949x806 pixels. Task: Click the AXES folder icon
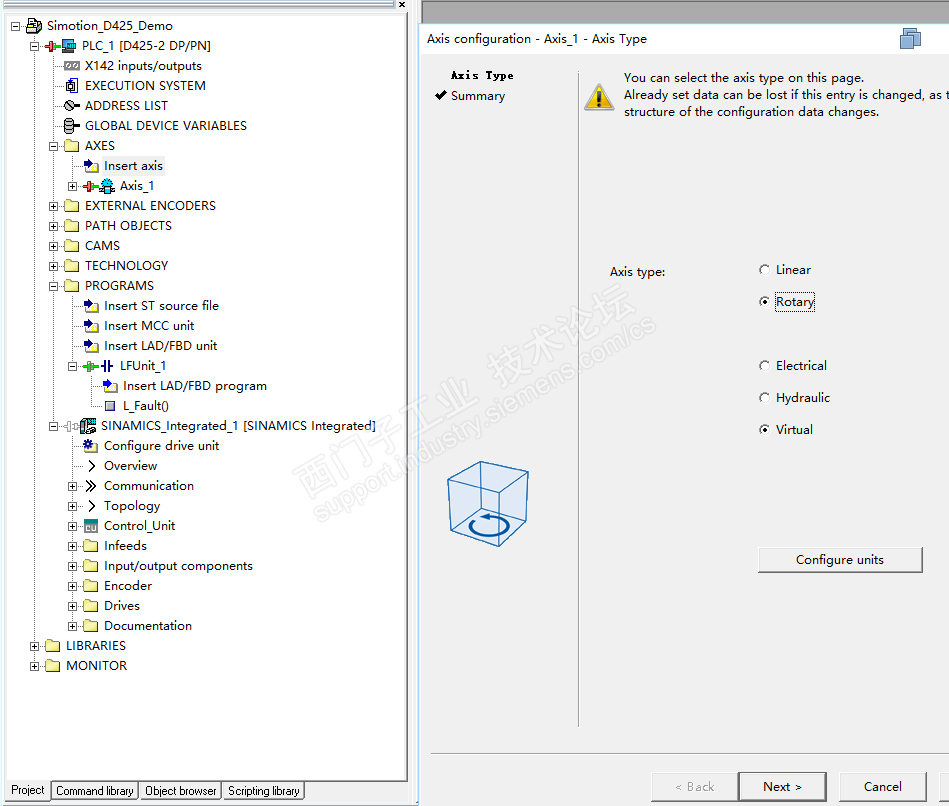[x=72, y=146]
